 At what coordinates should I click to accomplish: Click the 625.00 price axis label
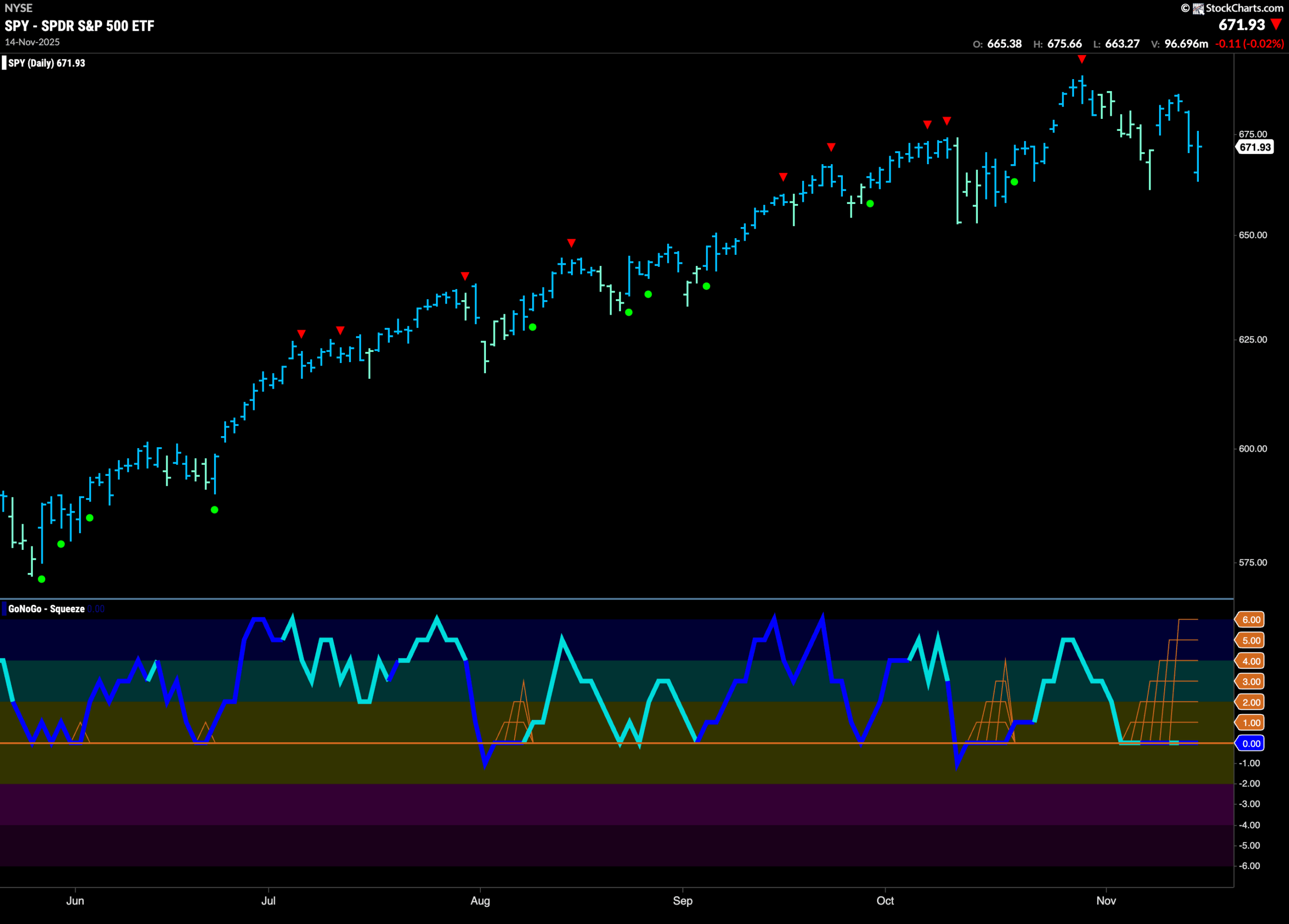pos(1253,339)
